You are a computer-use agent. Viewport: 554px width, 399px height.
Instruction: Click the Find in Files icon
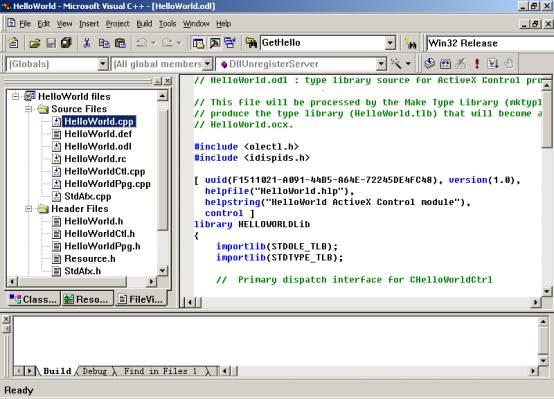[251, 43]
